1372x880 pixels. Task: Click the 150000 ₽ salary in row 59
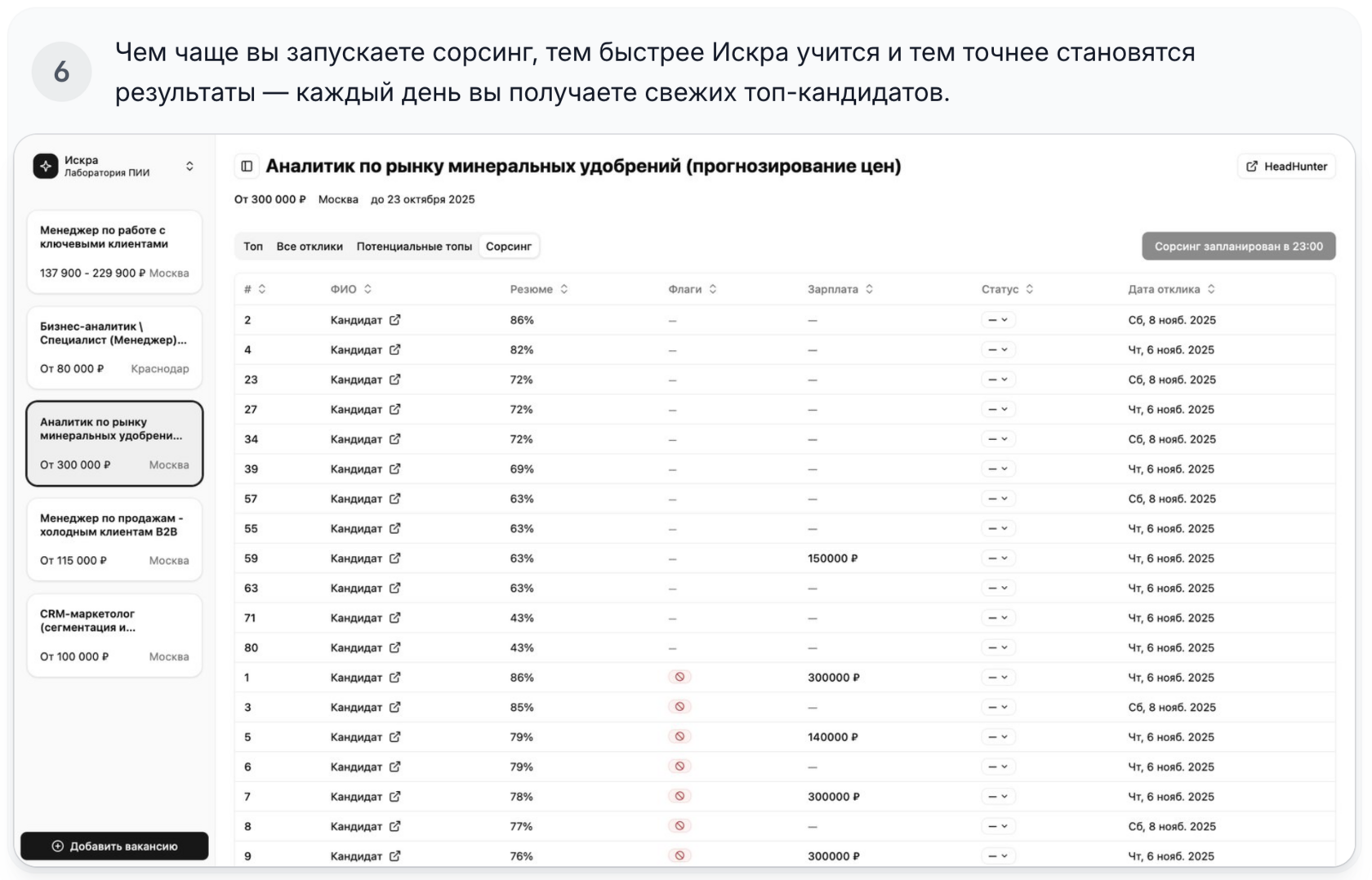pyautogui.click(x=833, y=558)
